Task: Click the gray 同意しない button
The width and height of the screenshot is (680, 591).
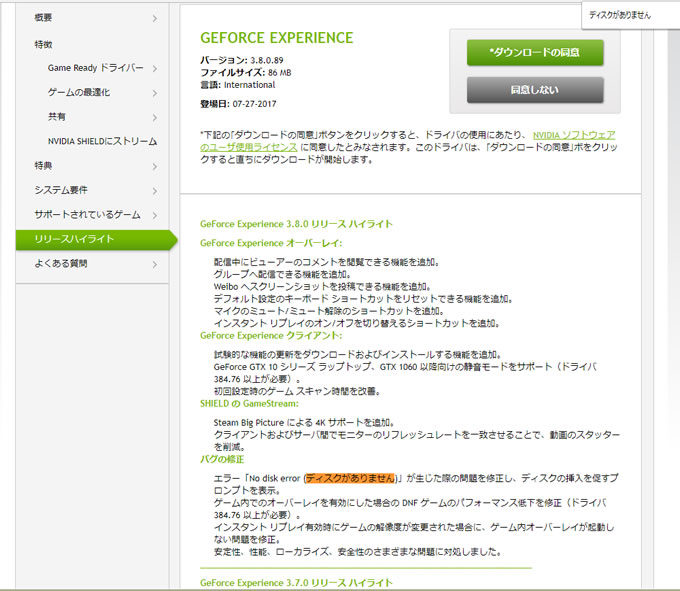Action: point(535,90)
